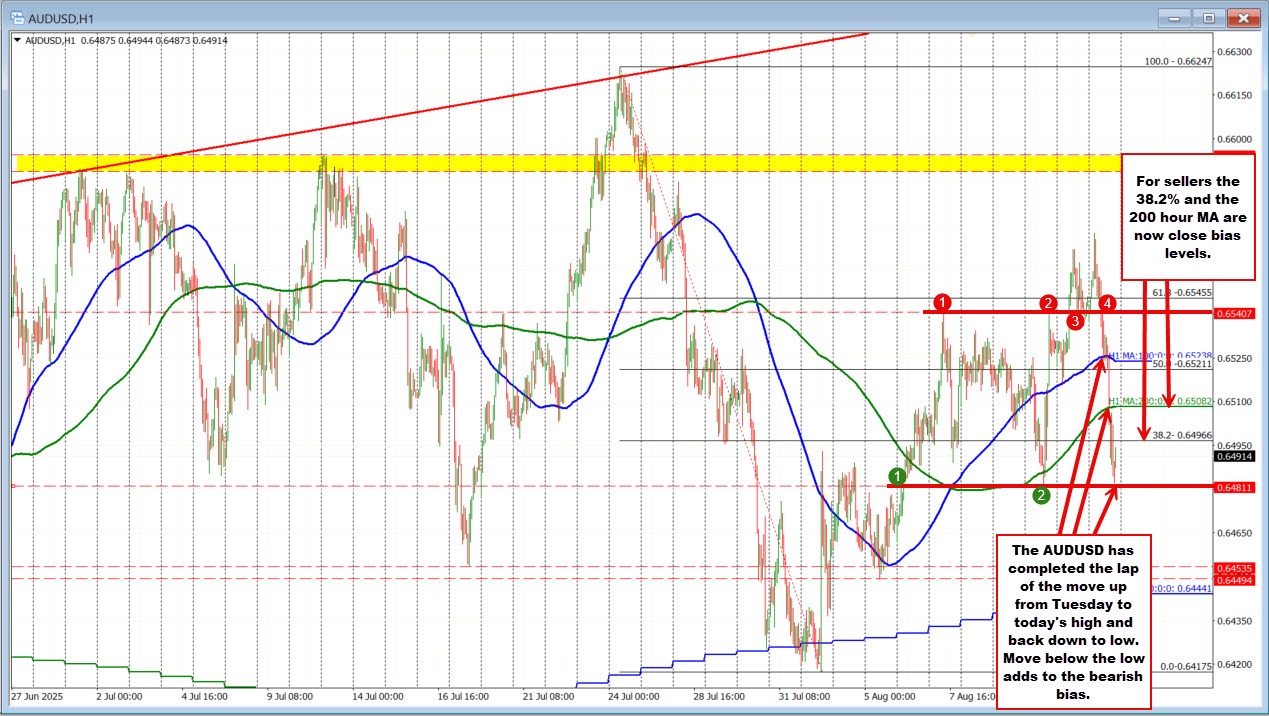Image resolution: width=1269 pixels, height=716 pixels.
Task: Click the black current price label 0.64914
Action: click(1234, 456)
